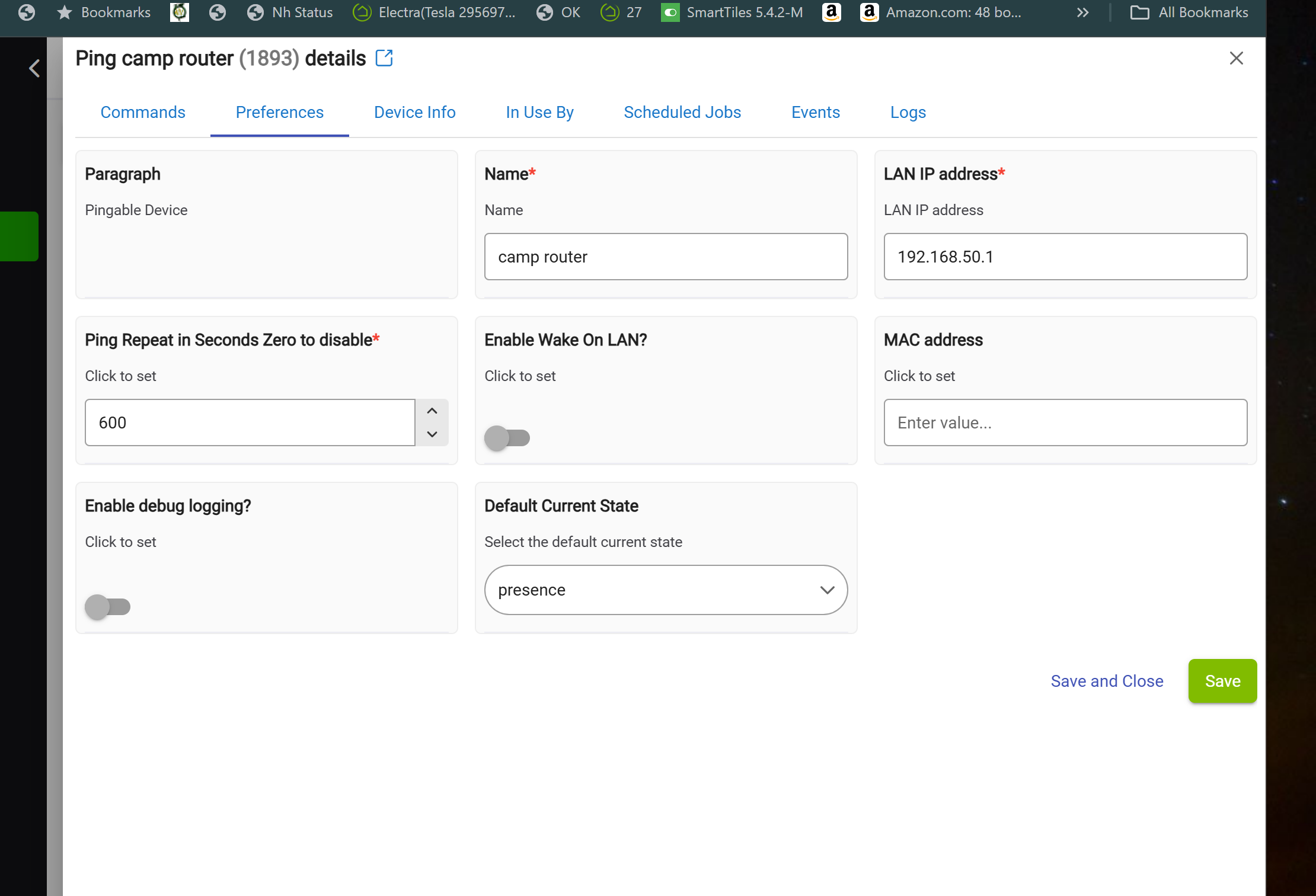Screen dimensions: 1316x896
Task: Click the green Save button
Action: pyautogui.click(x=1222, y=681)
